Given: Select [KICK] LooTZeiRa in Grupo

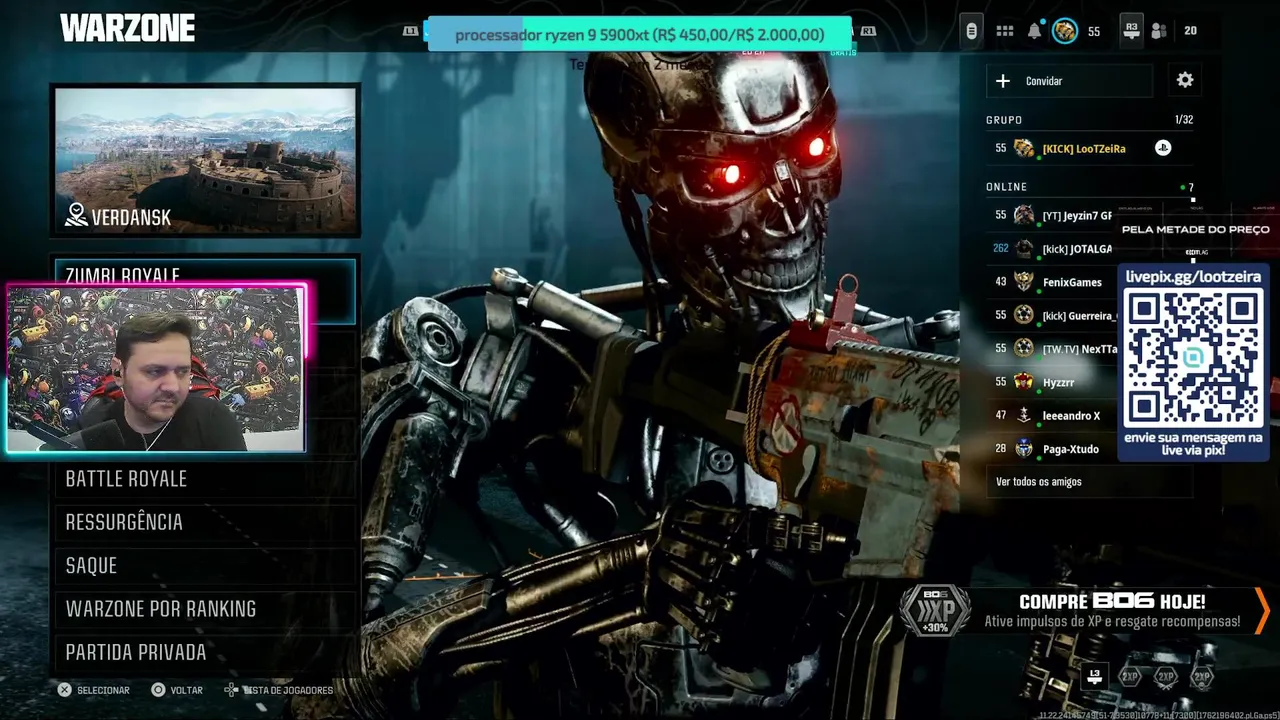Looking at the screenshot, I should coord(1089,148).
